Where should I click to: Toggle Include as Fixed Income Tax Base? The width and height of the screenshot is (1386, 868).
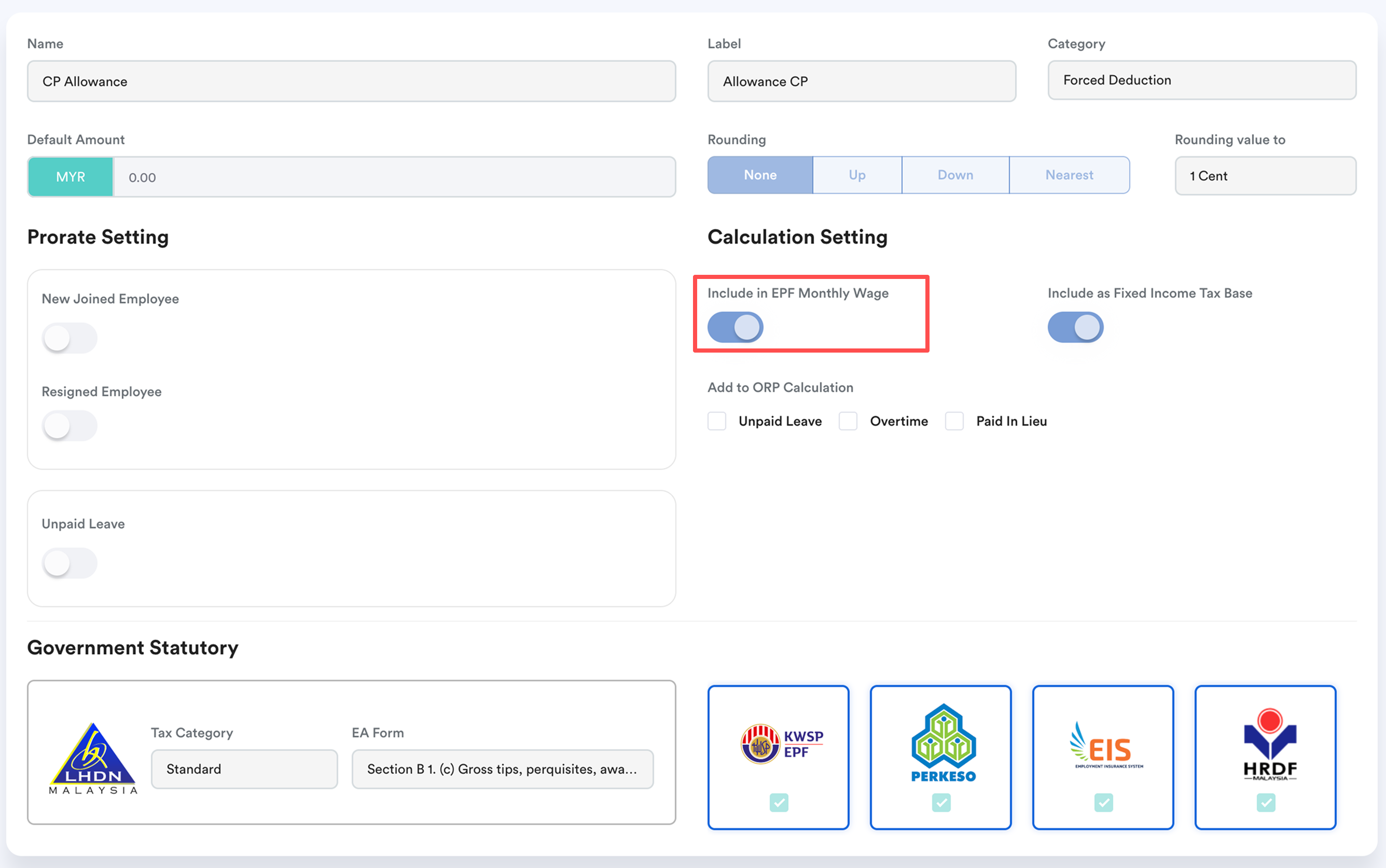(x=1075, y=327)
